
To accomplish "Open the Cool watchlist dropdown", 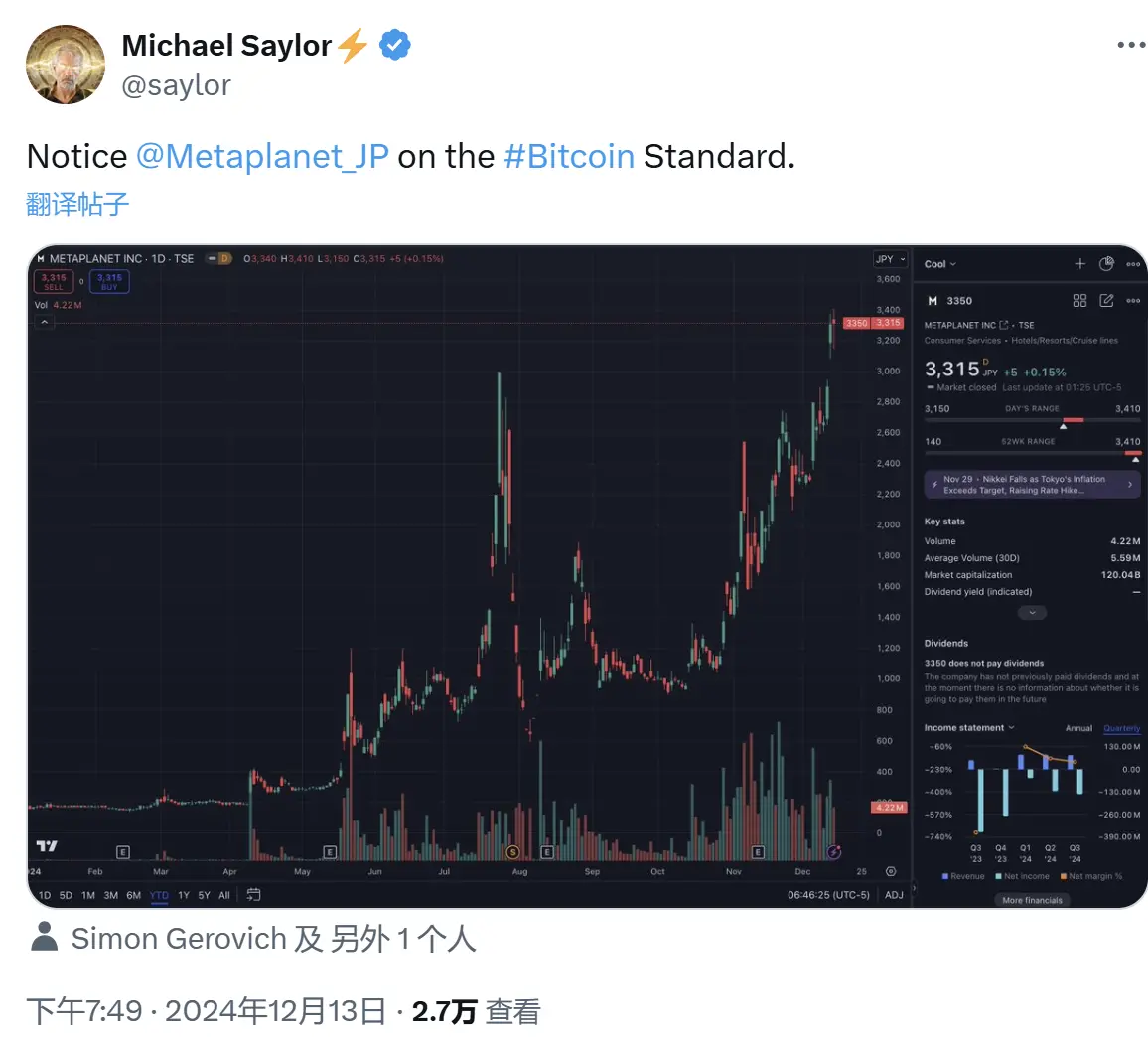I will click(938, 264).
